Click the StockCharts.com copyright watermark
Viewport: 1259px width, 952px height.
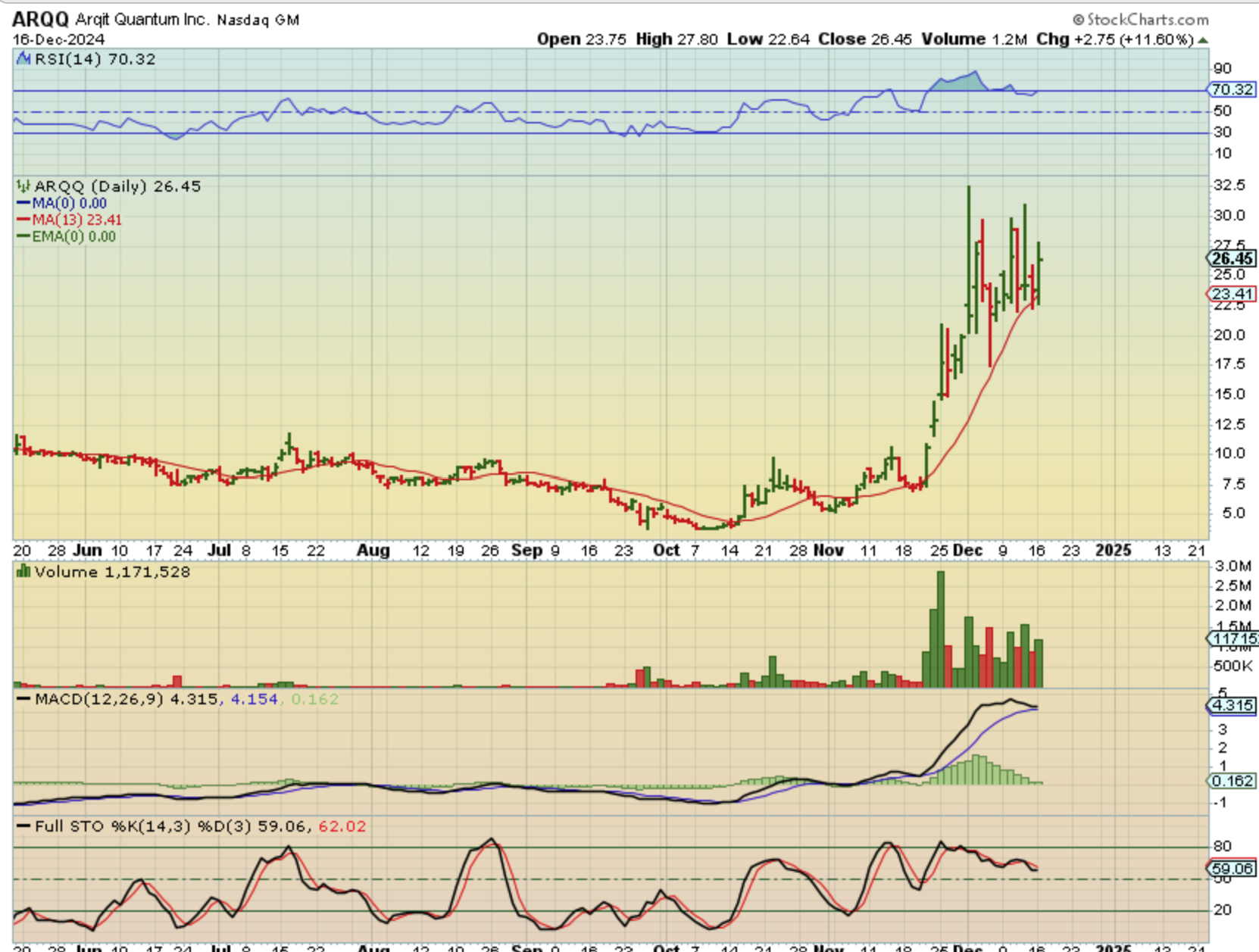tap(1140, 19)
